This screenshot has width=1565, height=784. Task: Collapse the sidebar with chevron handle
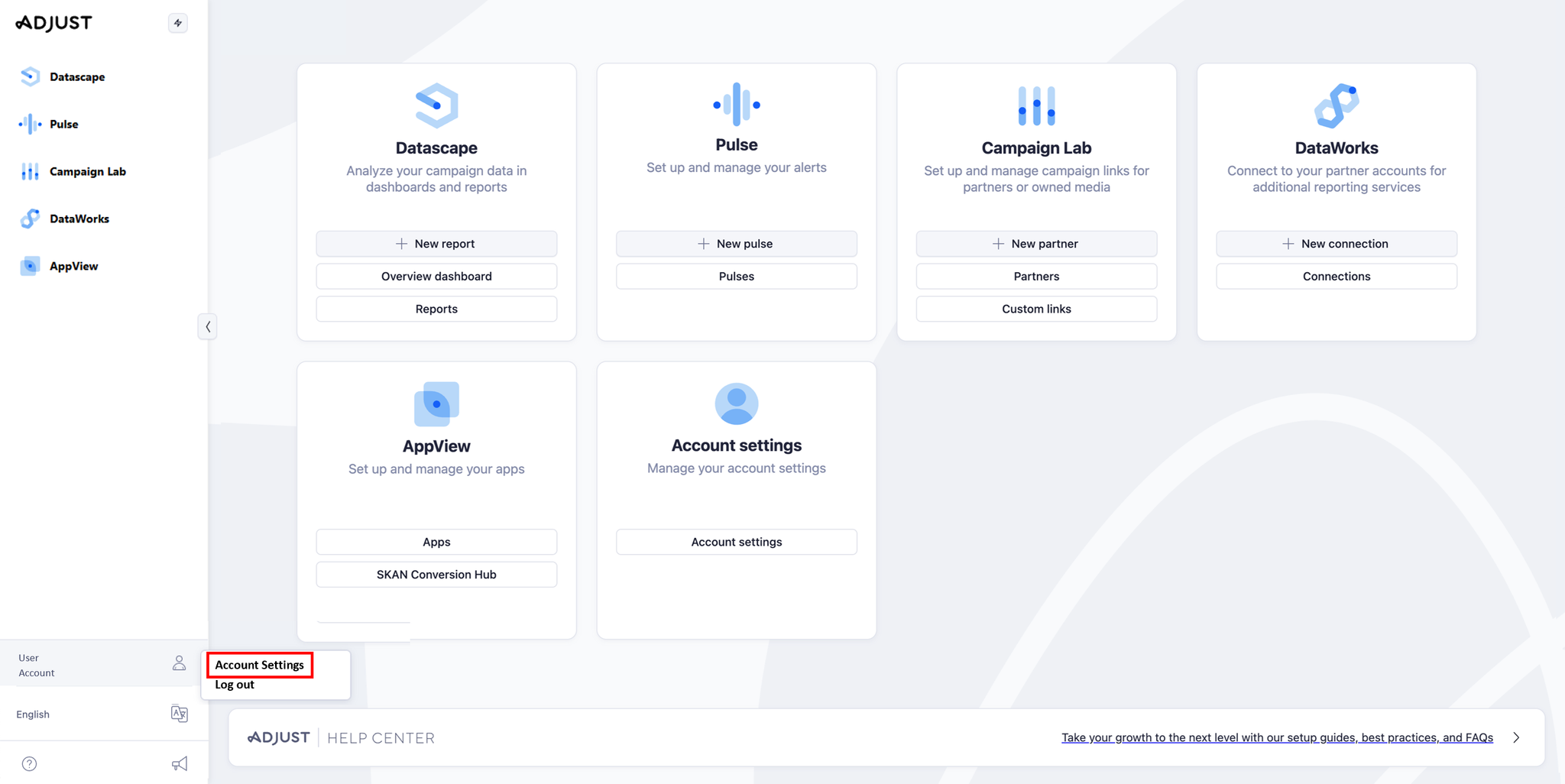pyautogui.click(x=207, y=327)
